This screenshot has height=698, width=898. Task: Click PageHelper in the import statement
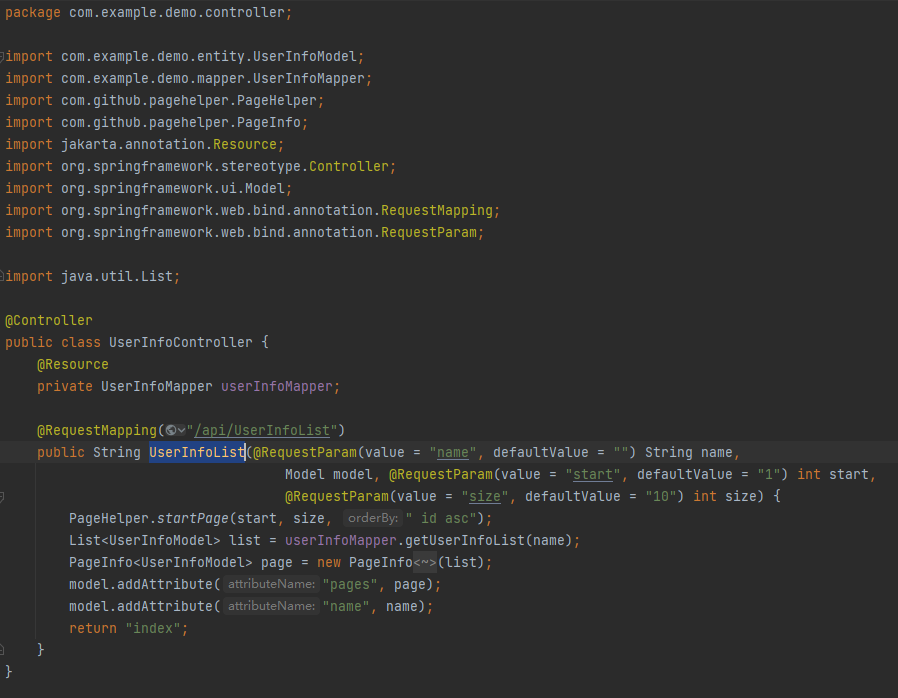277,101
